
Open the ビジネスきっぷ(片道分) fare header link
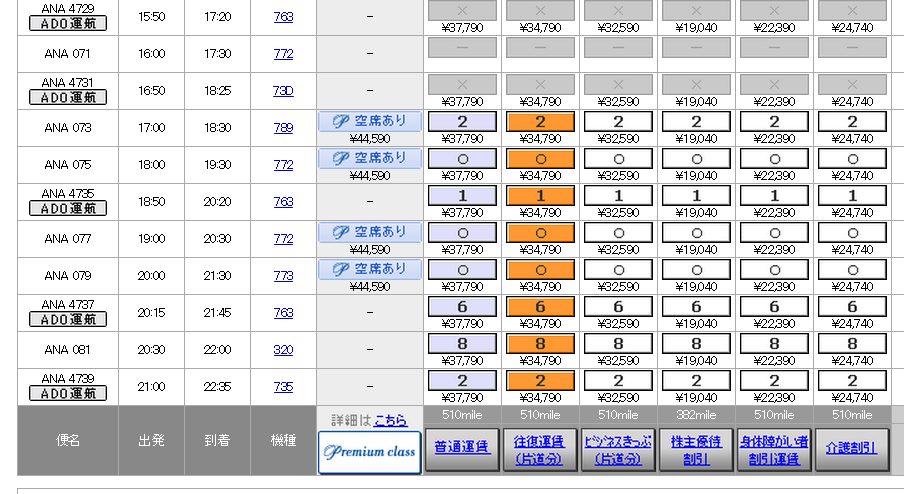coord(618,450)
